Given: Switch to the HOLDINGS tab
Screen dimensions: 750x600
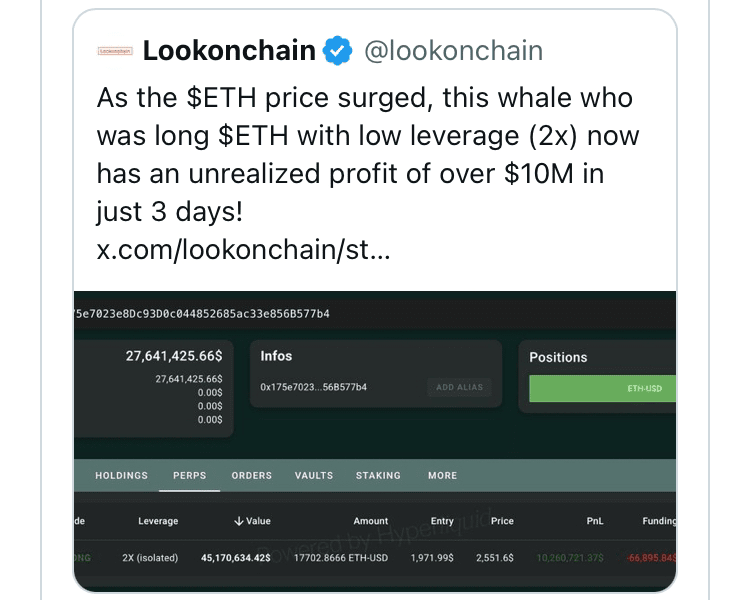Looking at the screenshot, I should coord(121,476).
